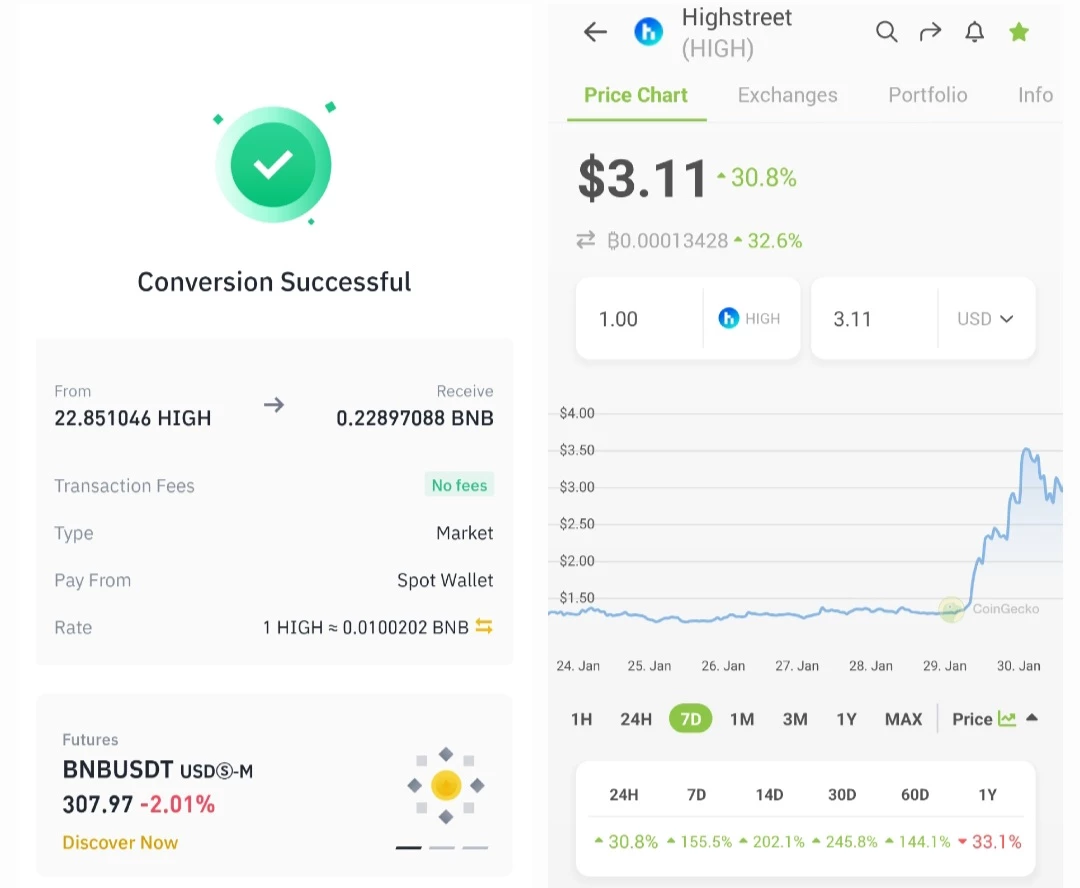
Task: Select the MAX chart range
Action: click(903, 719)
